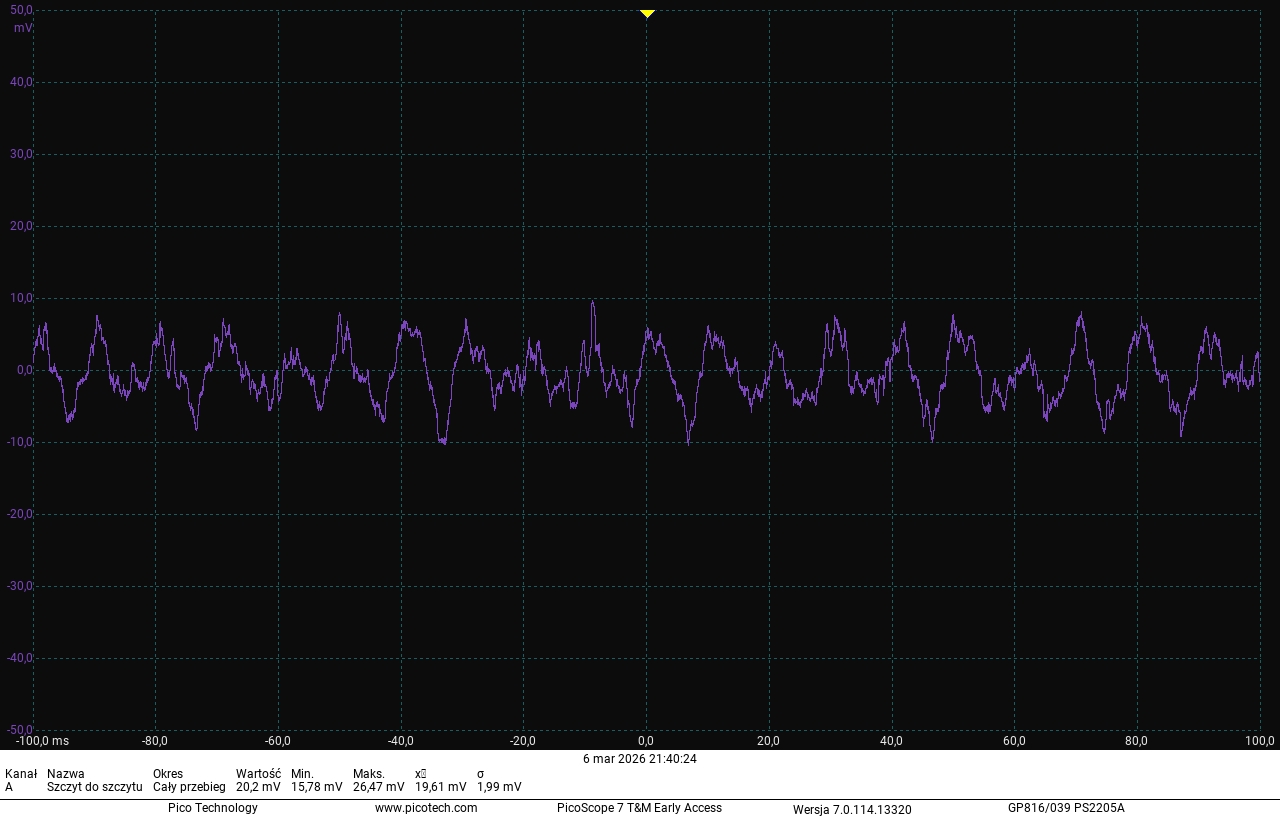Click the tallest waveform spike near 10 mV

pos(593,303)
